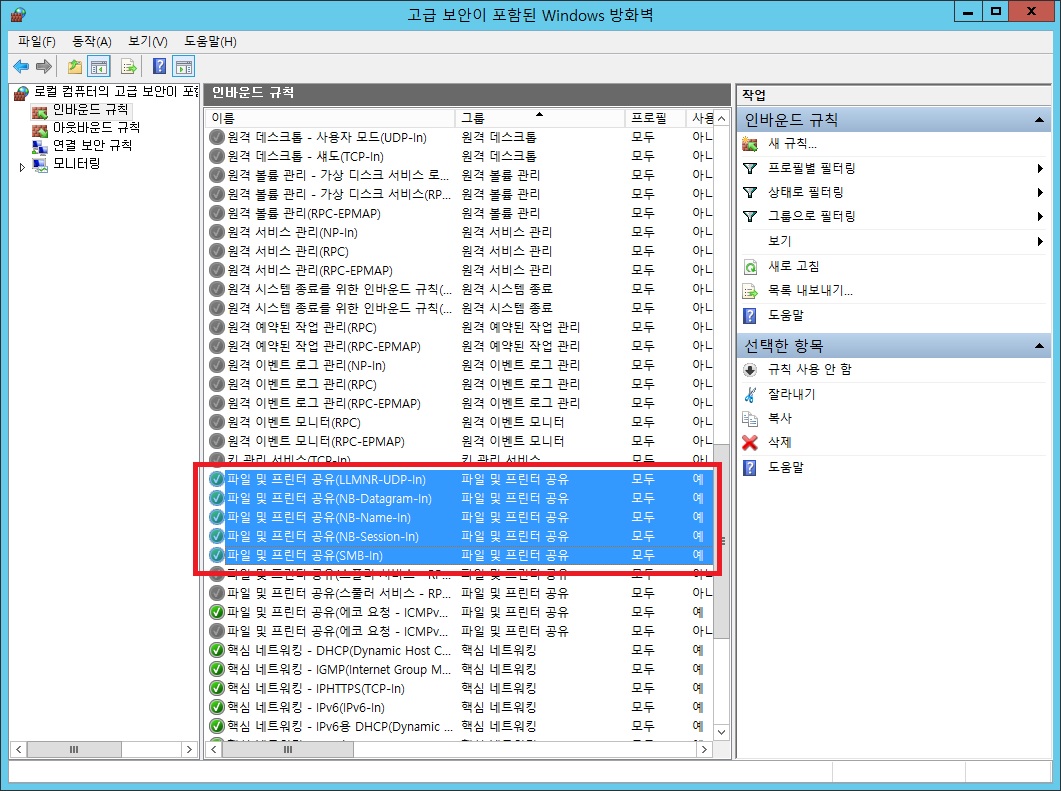Click the Back arrow toolbar icon

click(21, 66)
